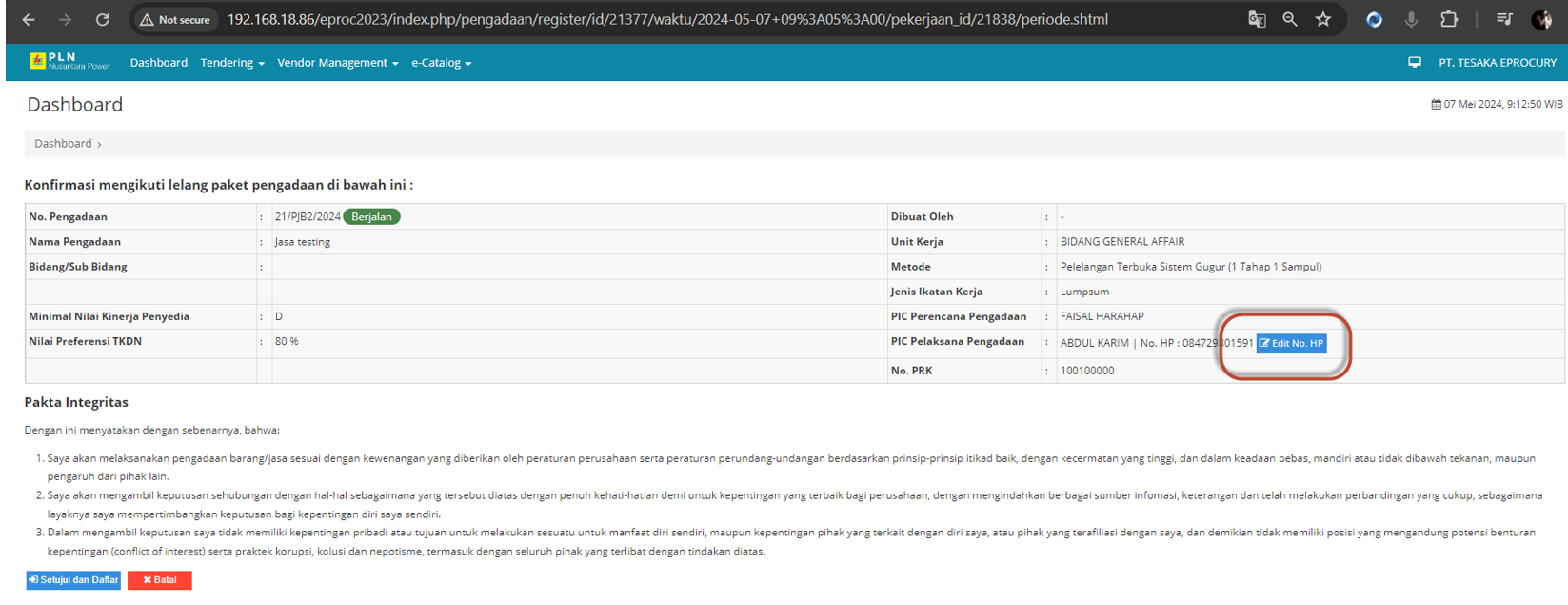The height and width of the screenshot is (605, 1568).
Task: Open the e-Catalog dropdown menu
Action: (x=441, y=63)
